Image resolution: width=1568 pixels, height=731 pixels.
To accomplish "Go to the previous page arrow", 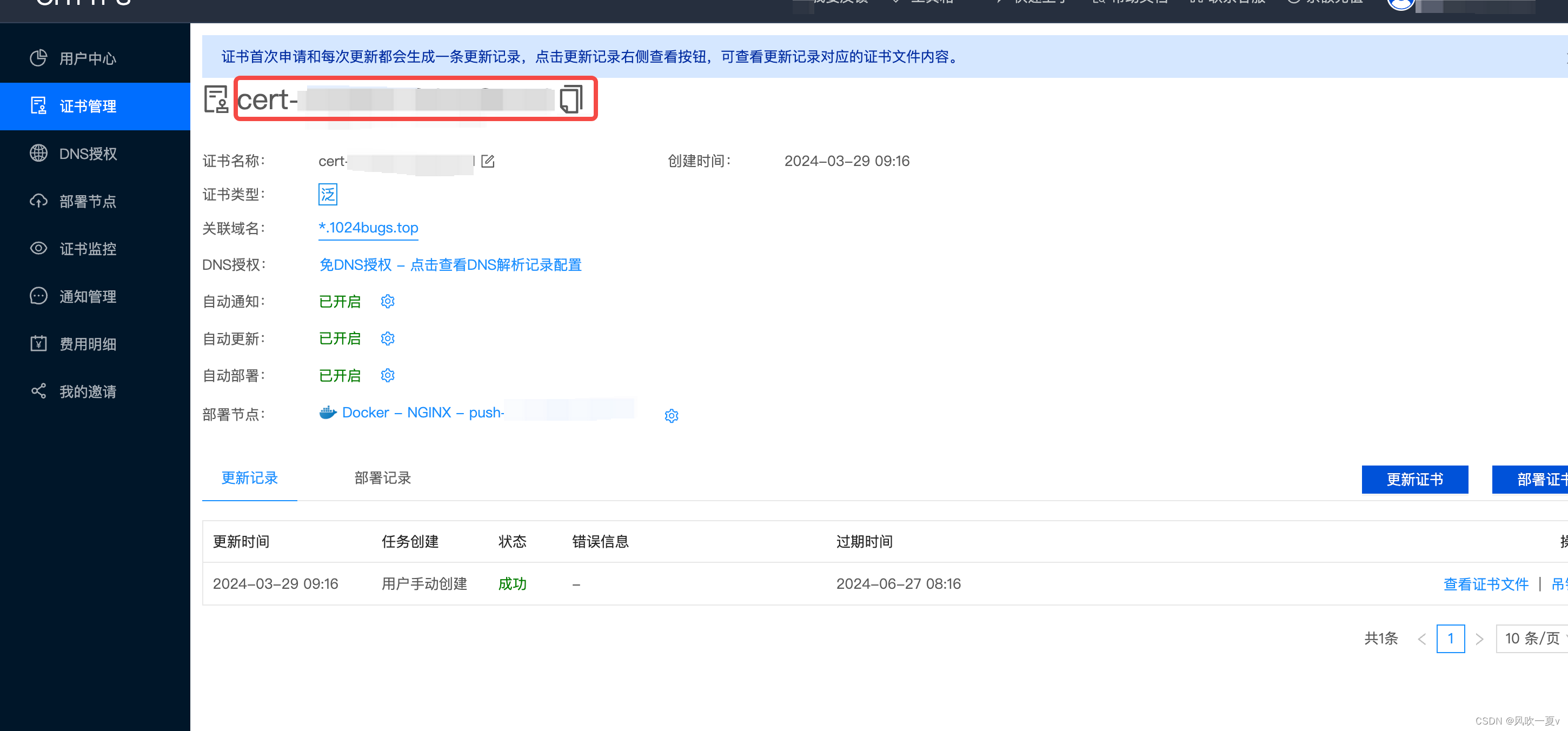I will click(1421, 639).
